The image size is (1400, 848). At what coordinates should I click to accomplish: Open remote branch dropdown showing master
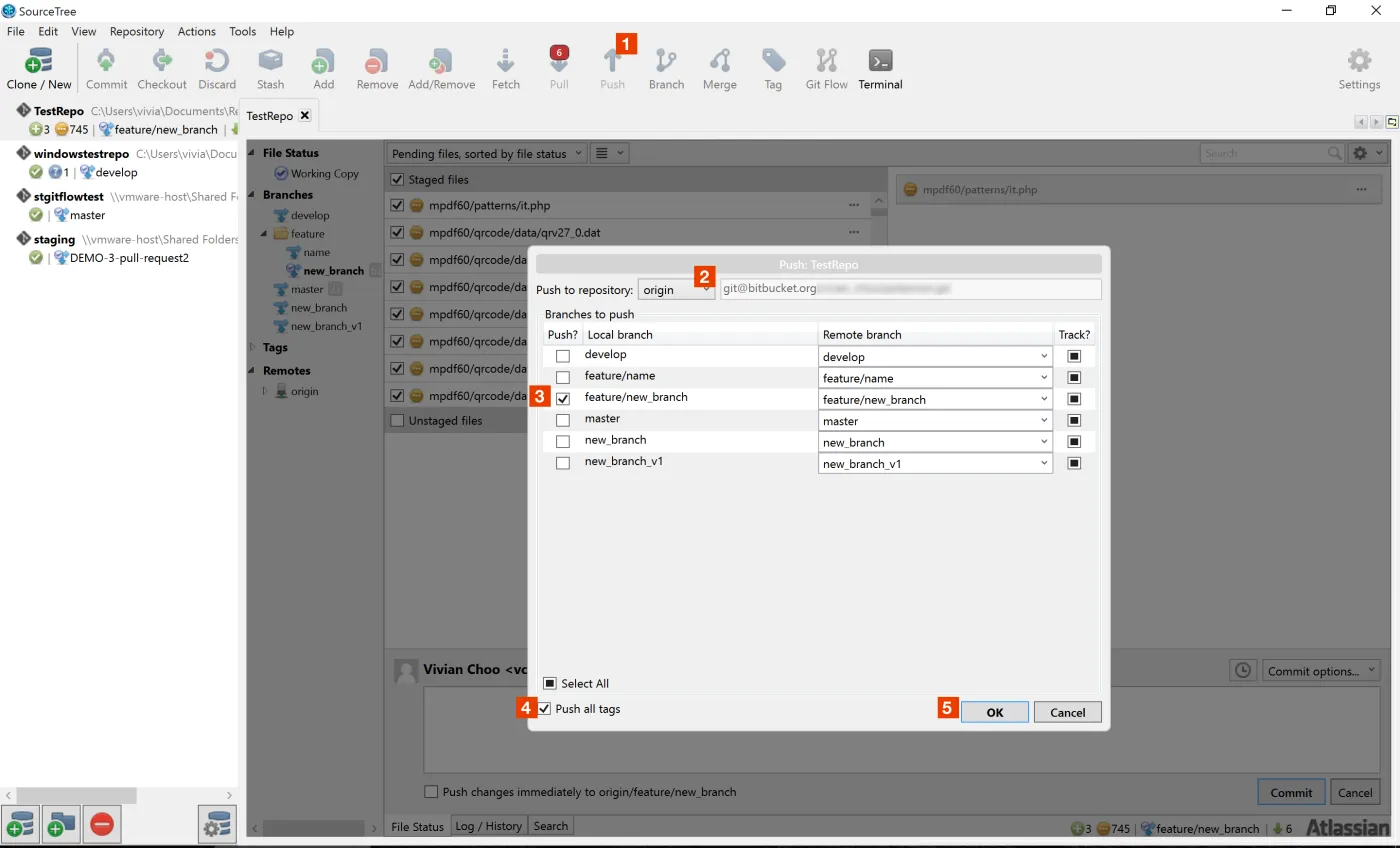pyautogui.click(x=935, y=421)
